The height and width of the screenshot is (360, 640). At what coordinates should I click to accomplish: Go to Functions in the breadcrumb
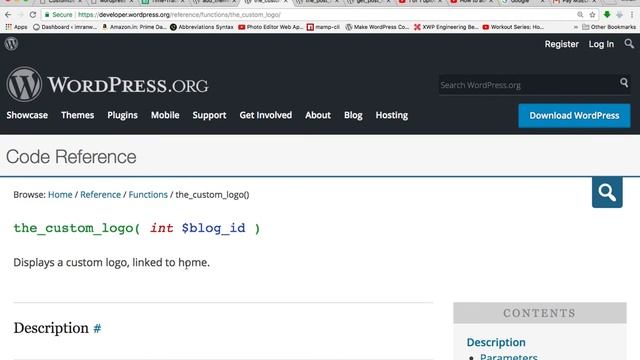coord(148,195)
